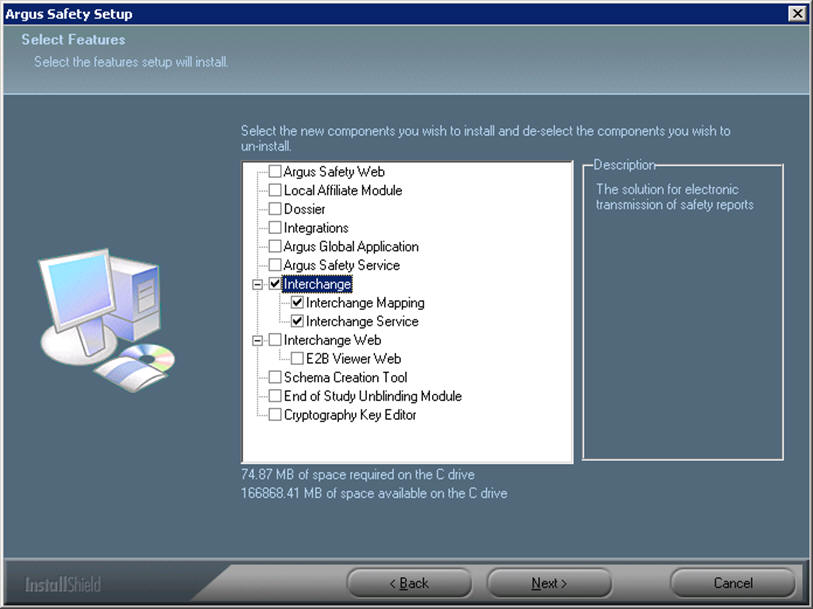Image resolution: width=813 pixels, height=609 pixels.
Task: Enable the Local Affiliate Module checkbox
Action: pos(275,190)
